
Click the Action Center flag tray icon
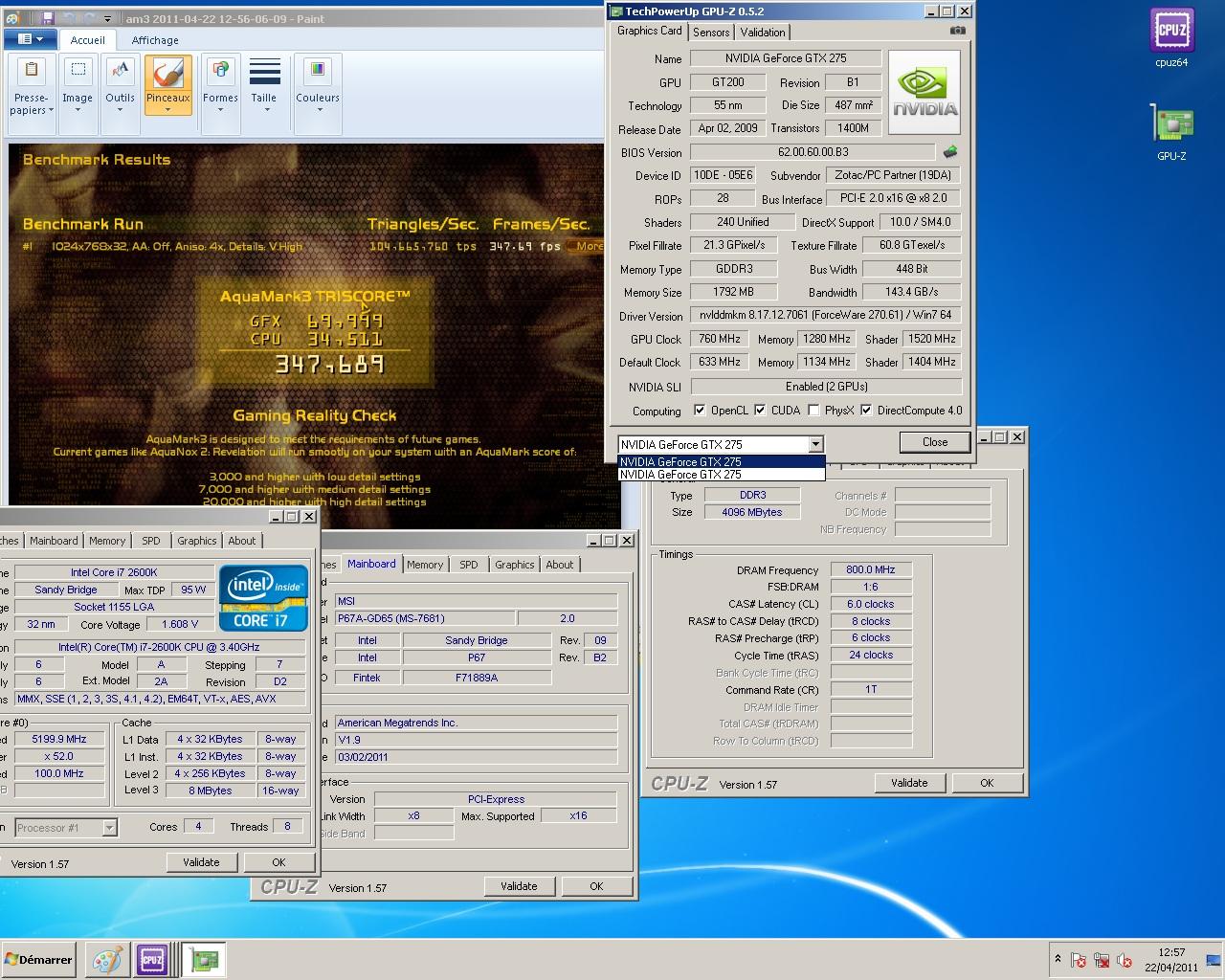pyautogui.click(x=1079, y=961)
